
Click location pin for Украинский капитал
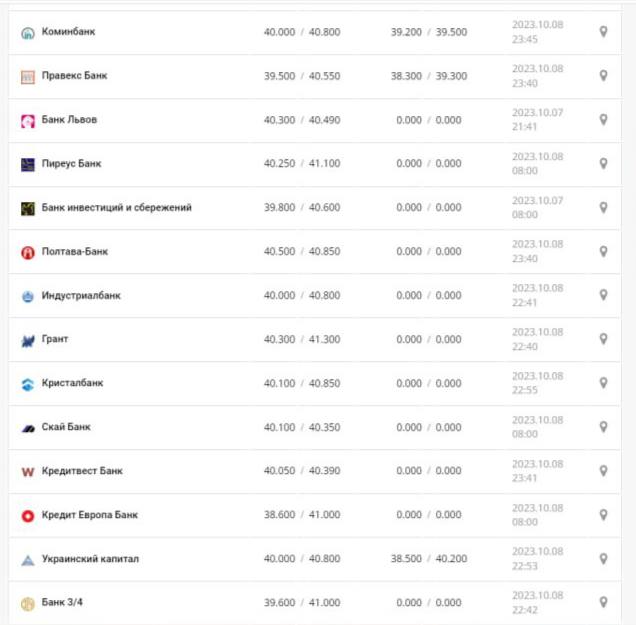[603, 559]
